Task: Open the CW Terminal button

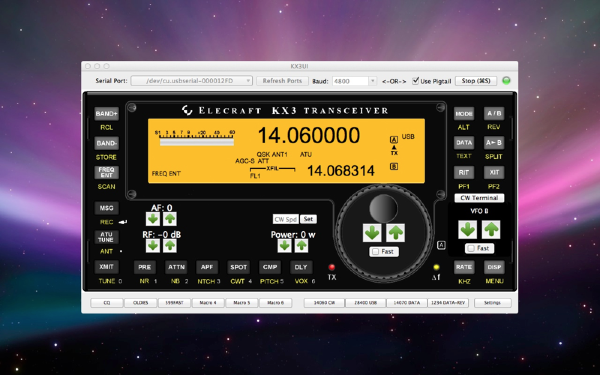Action: pyautogui.click(x=479, y=198)
